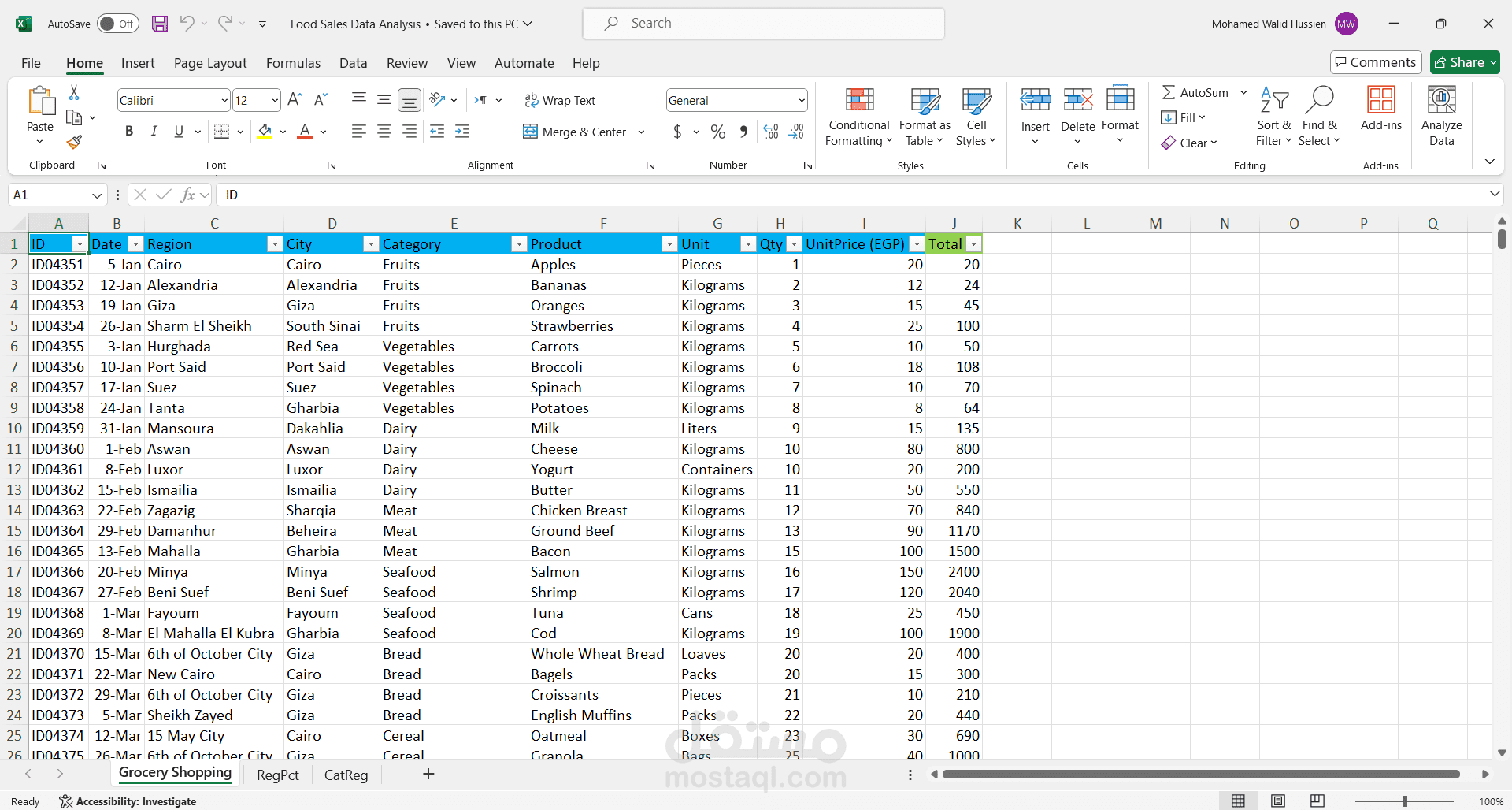Expand the AutoSum options arrow
This screenshot has height=810, width=1512.
coord(1244,93)
